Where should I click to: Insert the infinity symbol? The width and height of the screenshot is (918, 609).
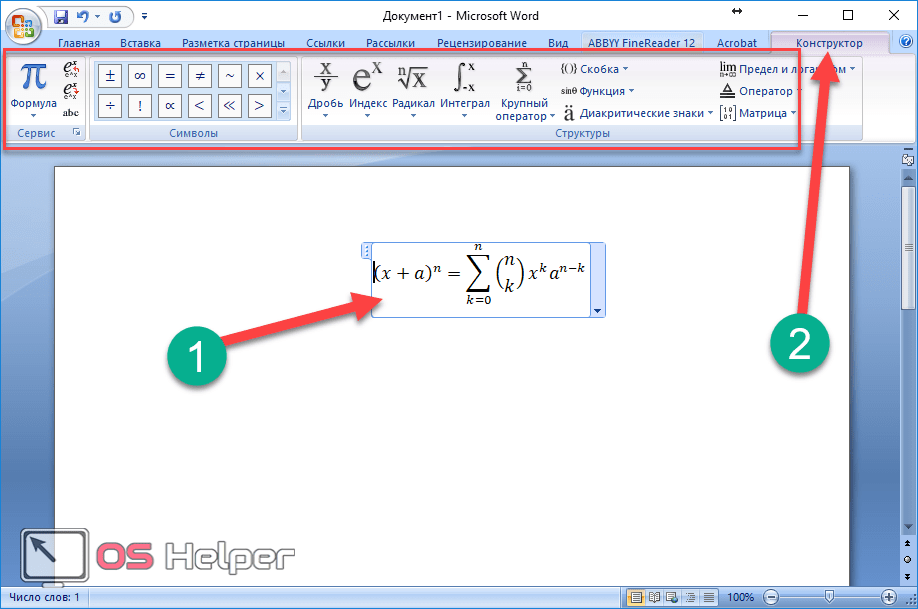tap(139, 76)
